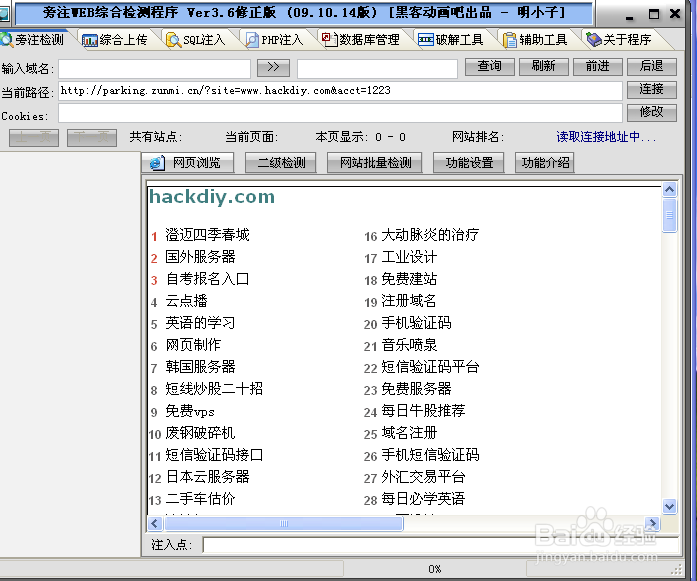This screenshot has height=581, width=697.
Task: Click the 音乐喷泉 link
Action: 409,345
